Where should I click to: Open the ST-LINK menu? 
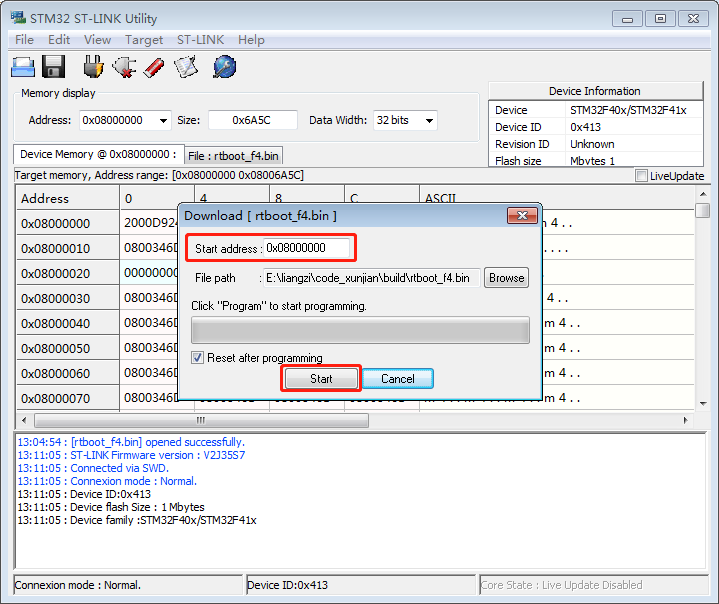pyautogui.click(x=200, y=40)
